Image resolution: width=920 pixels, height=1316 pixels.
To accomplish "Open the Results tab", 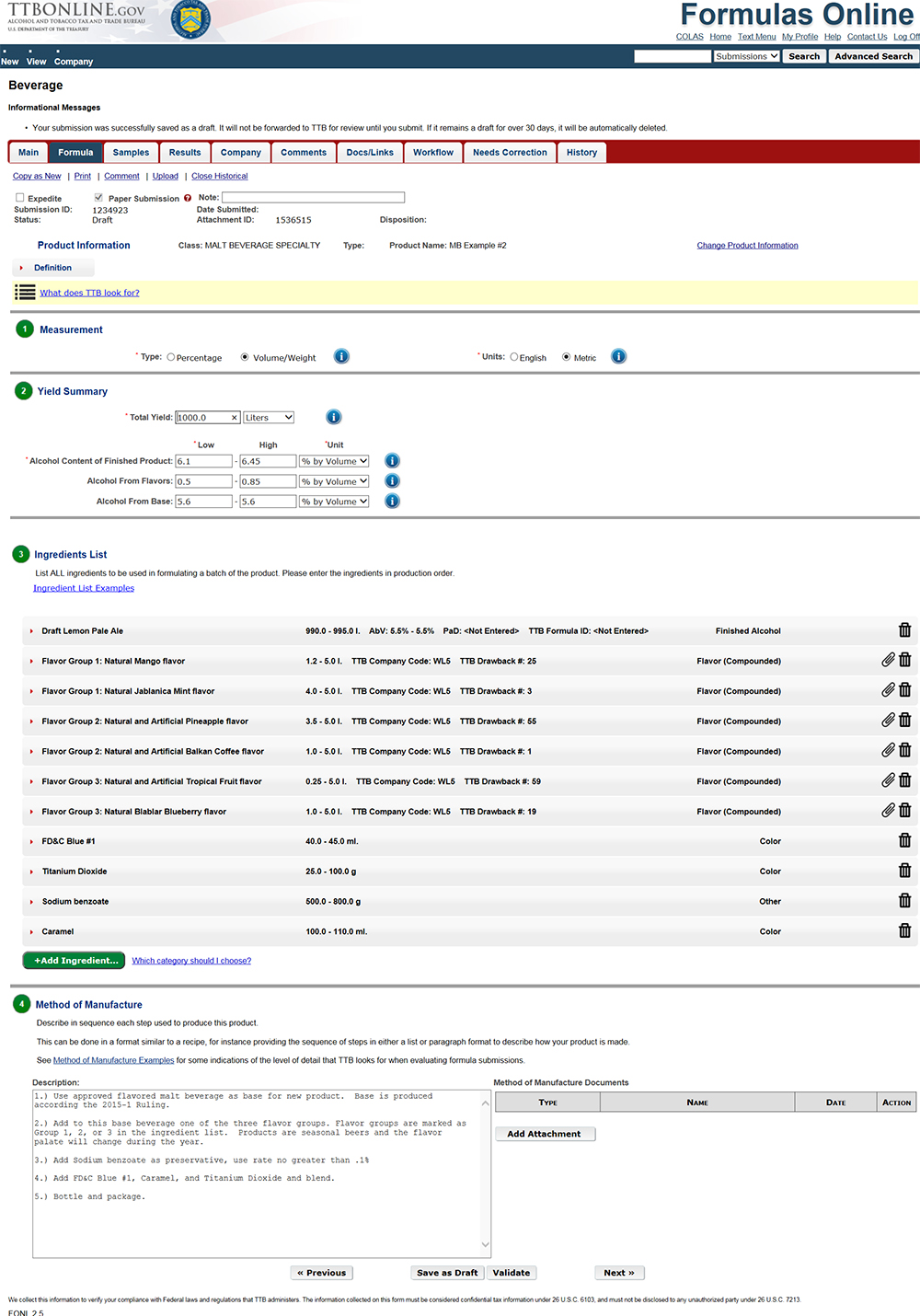I will pyautogui.click(x=185, y=153).
